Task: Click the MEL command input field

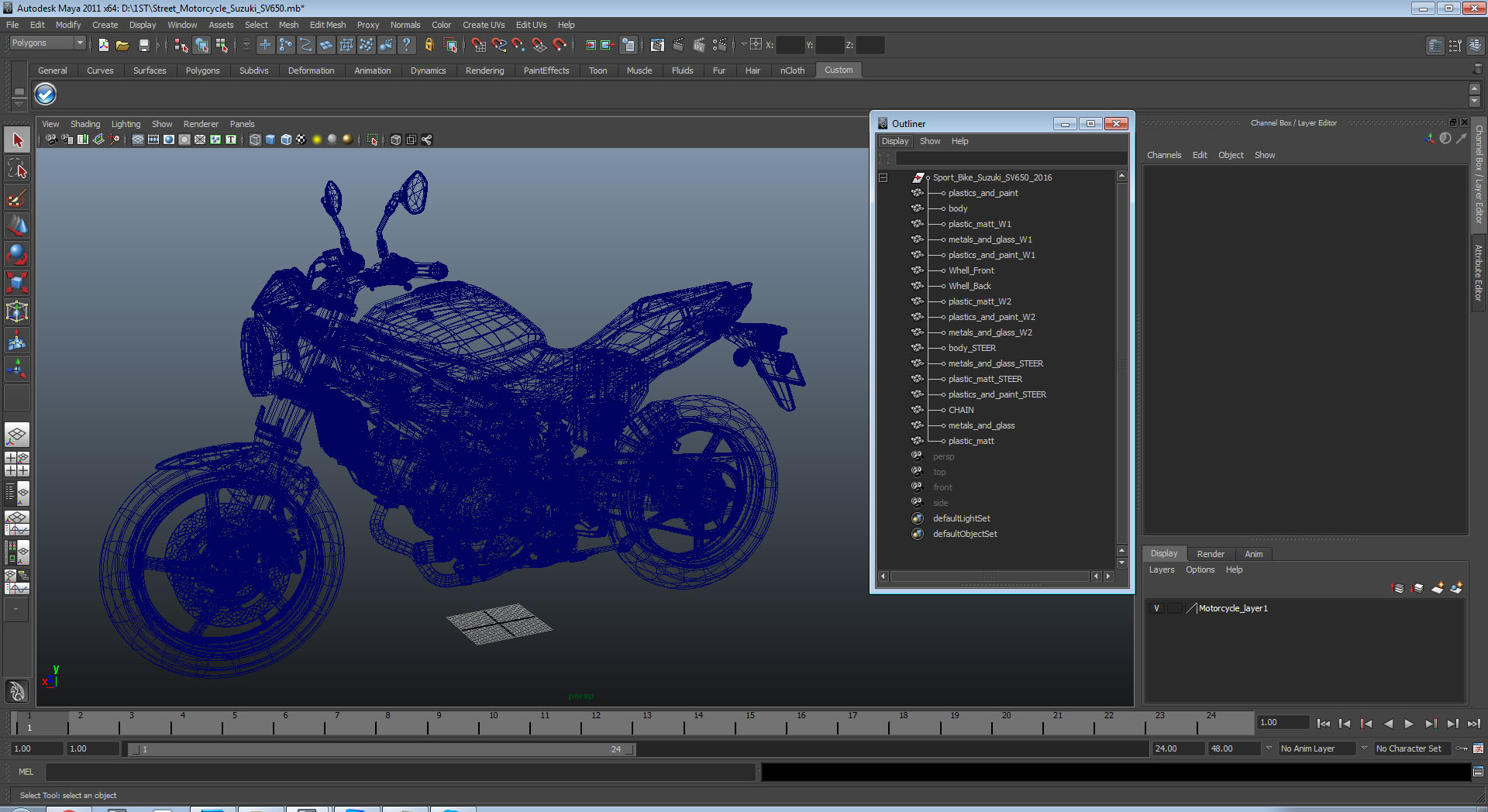Action: (400, 772)
